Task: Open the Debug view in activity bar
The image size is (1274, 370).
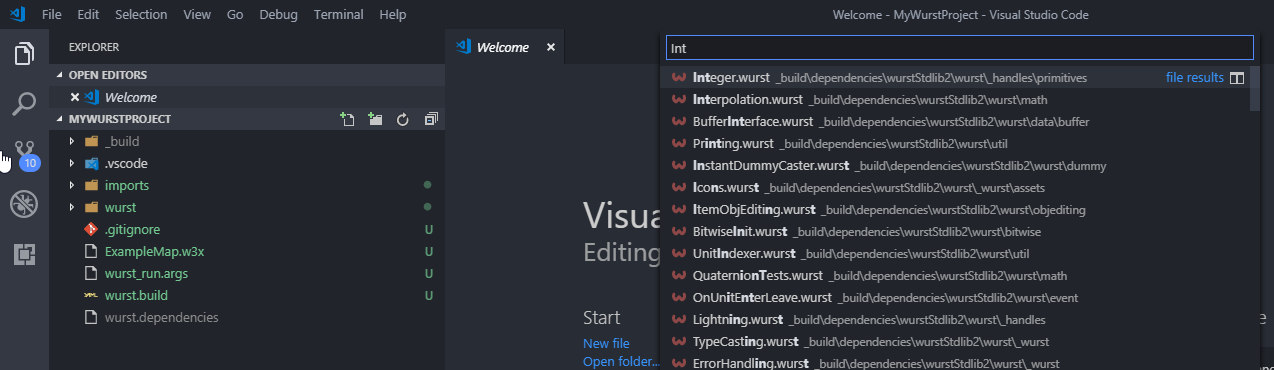Action: point(24,204)
